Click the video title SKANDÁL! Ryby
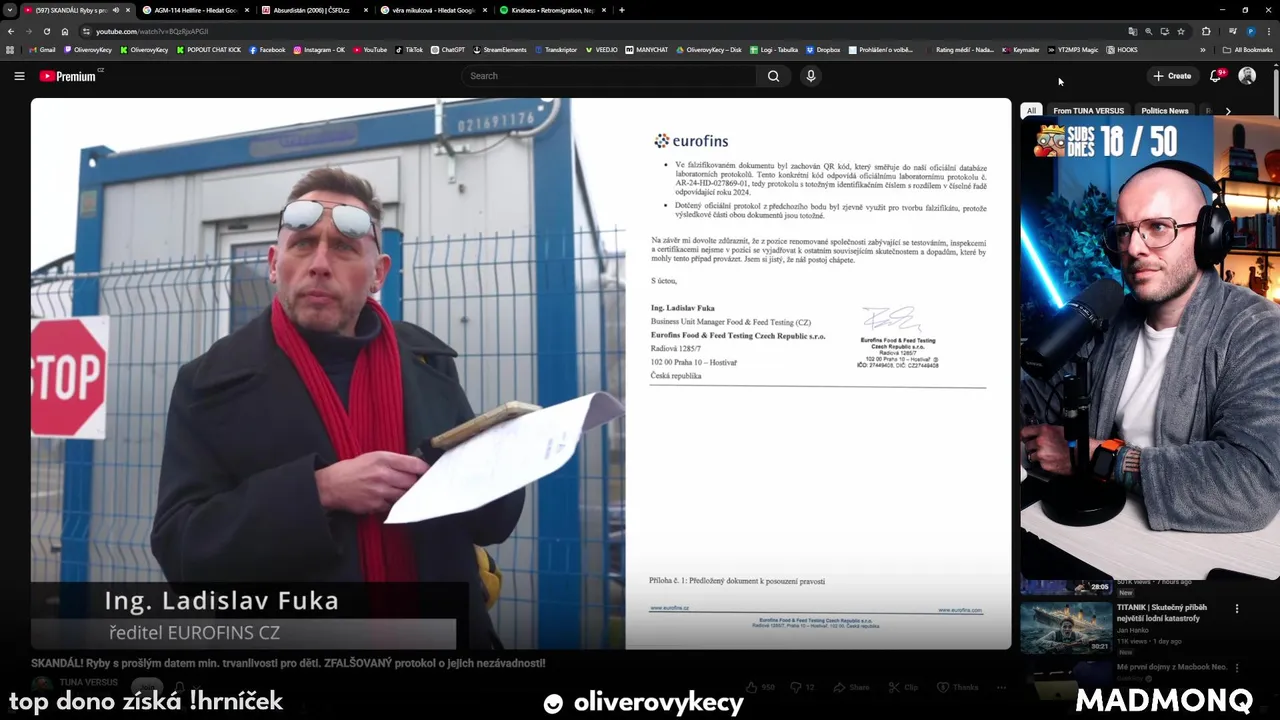The image size is (1280, 720). pos(288,663)
